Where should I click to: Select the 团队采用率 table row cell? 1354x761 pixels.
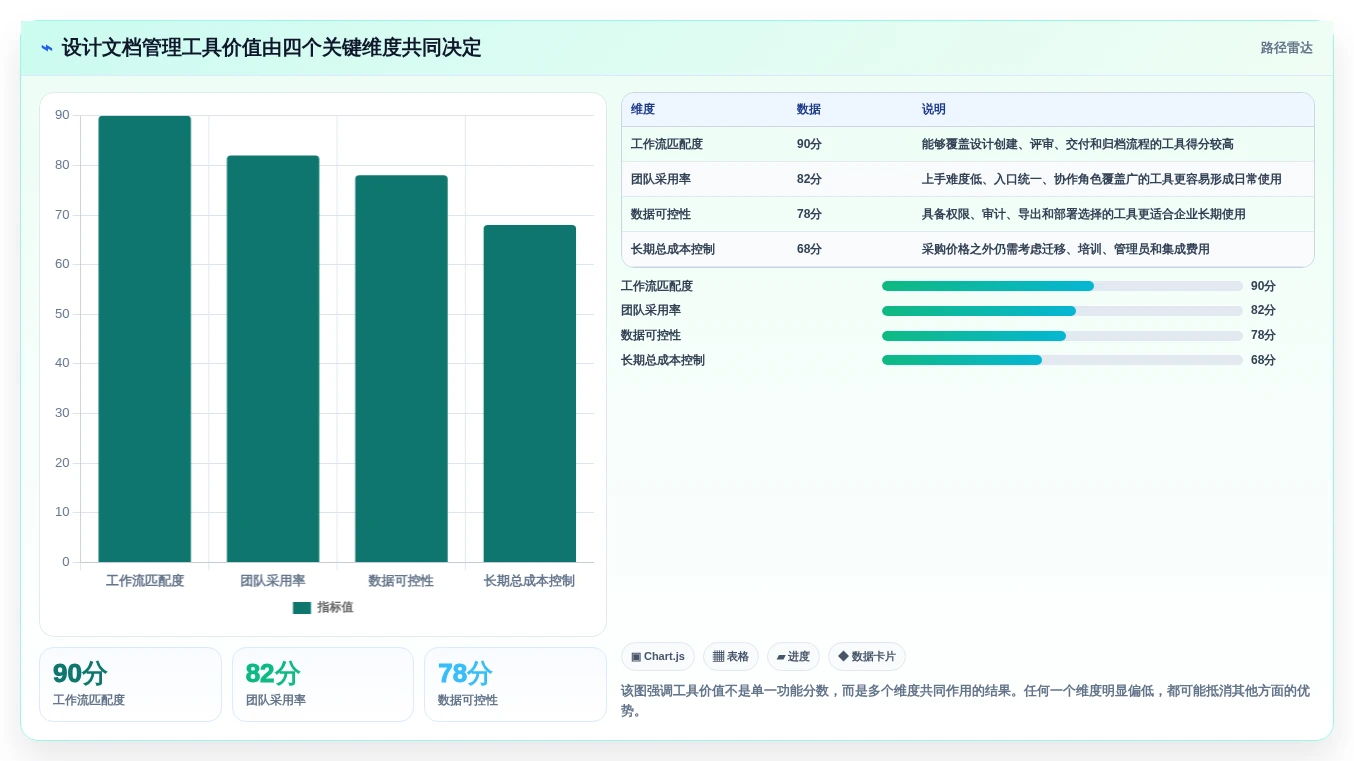[x=661, y=180]
